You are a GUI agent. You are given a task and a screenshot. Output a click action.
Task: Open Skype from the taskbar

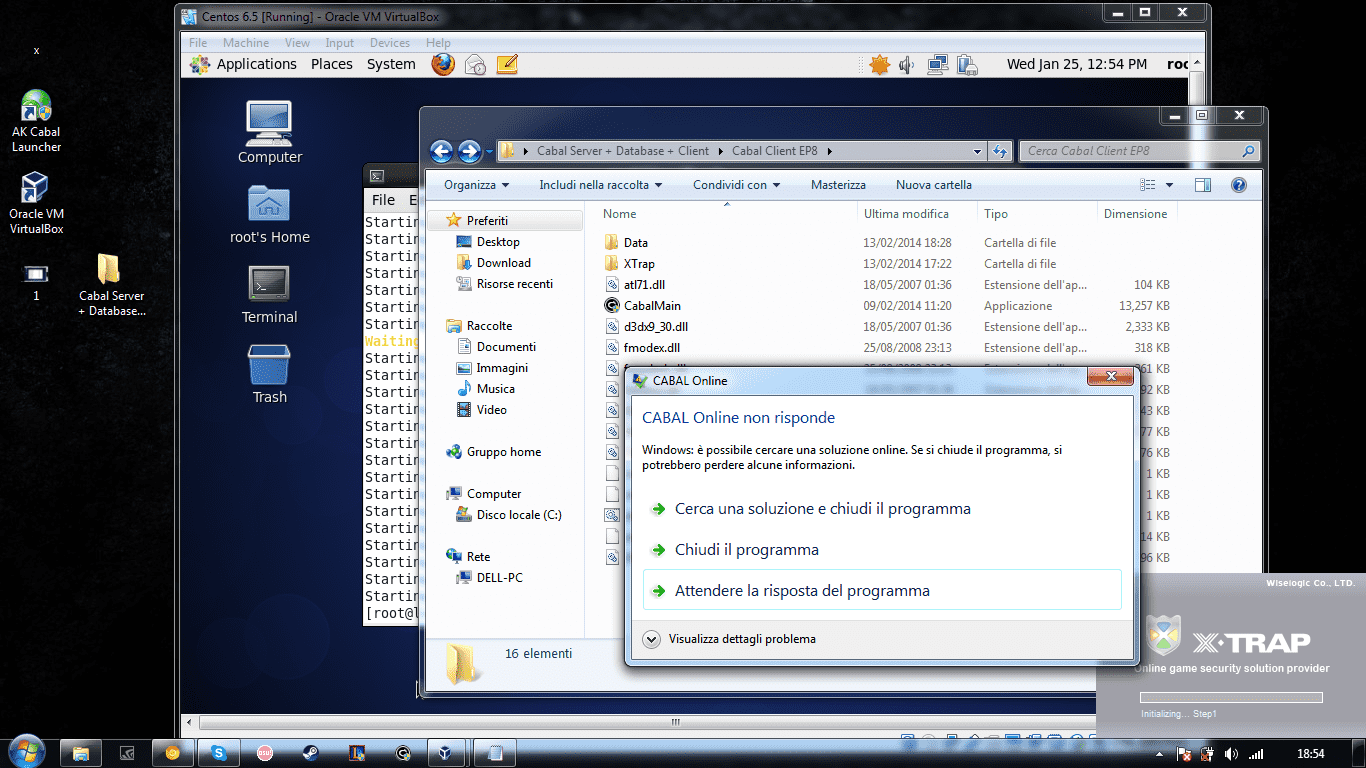(219, 752)
